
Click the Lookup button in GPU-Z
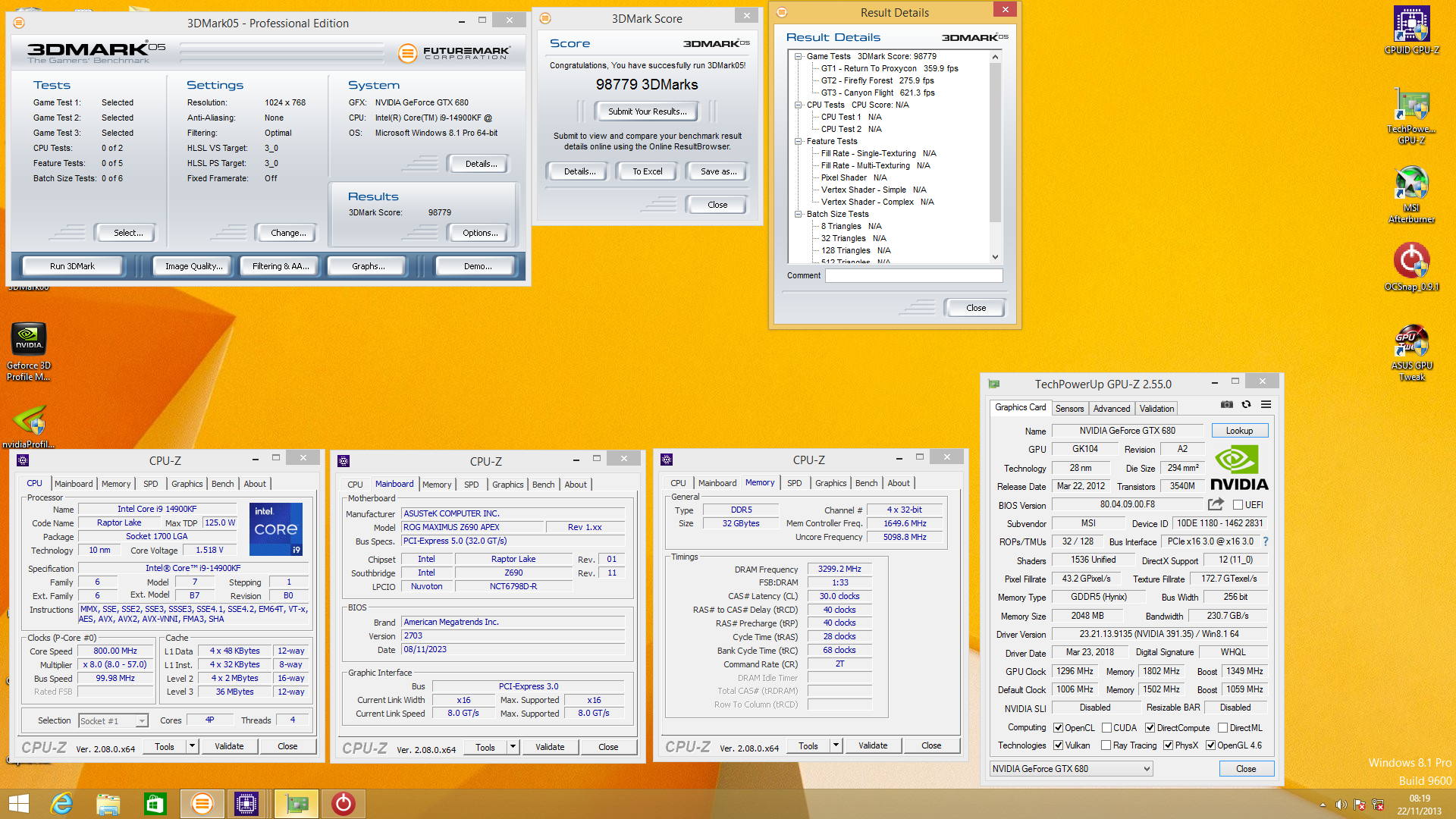click(x=1240, y=431)
